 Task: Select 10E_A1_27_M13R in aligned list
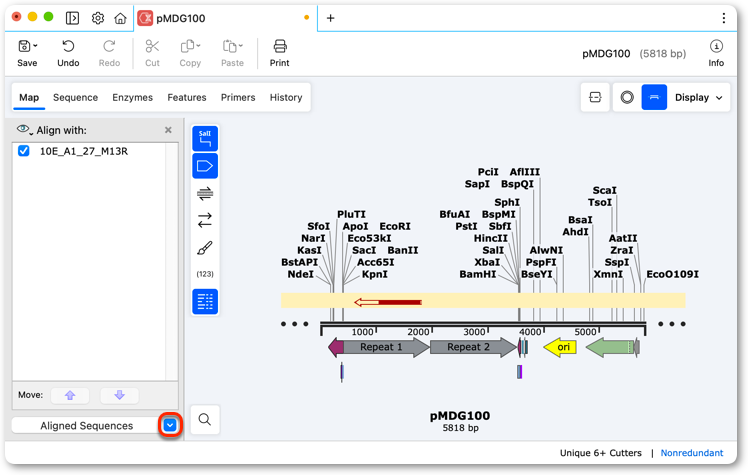pyautogui.click(x=84, y=151)
